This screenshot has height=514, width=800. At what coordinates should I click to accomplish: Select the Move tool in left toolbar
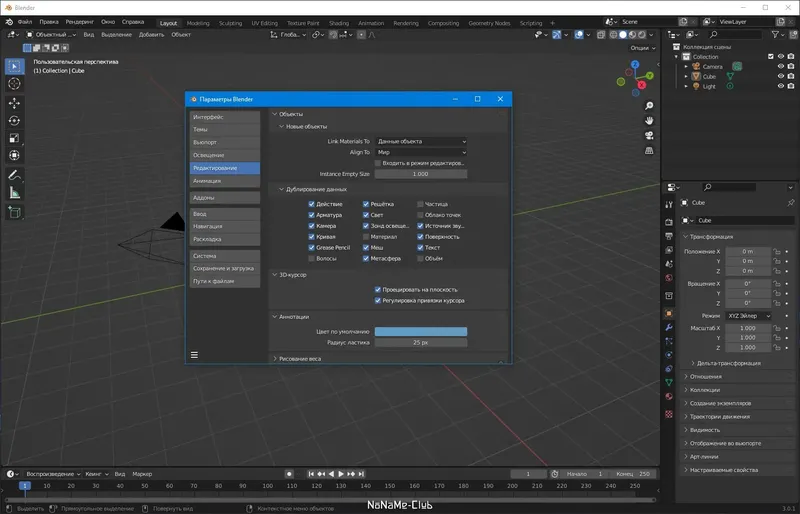pyautogui.click(x=15, y=103)
